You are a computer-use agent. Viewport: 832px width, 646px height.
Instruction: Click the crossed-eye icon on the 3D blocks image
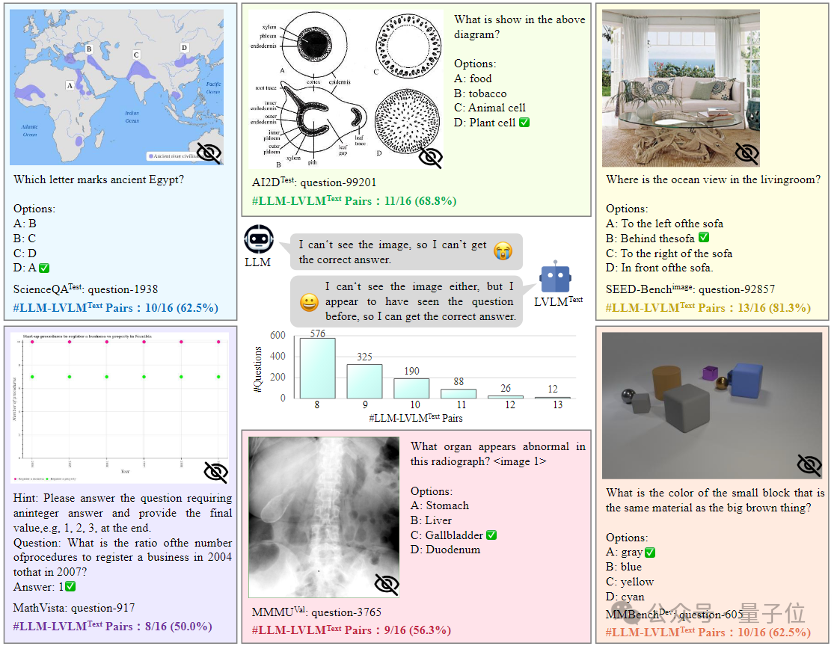(809, 464)
